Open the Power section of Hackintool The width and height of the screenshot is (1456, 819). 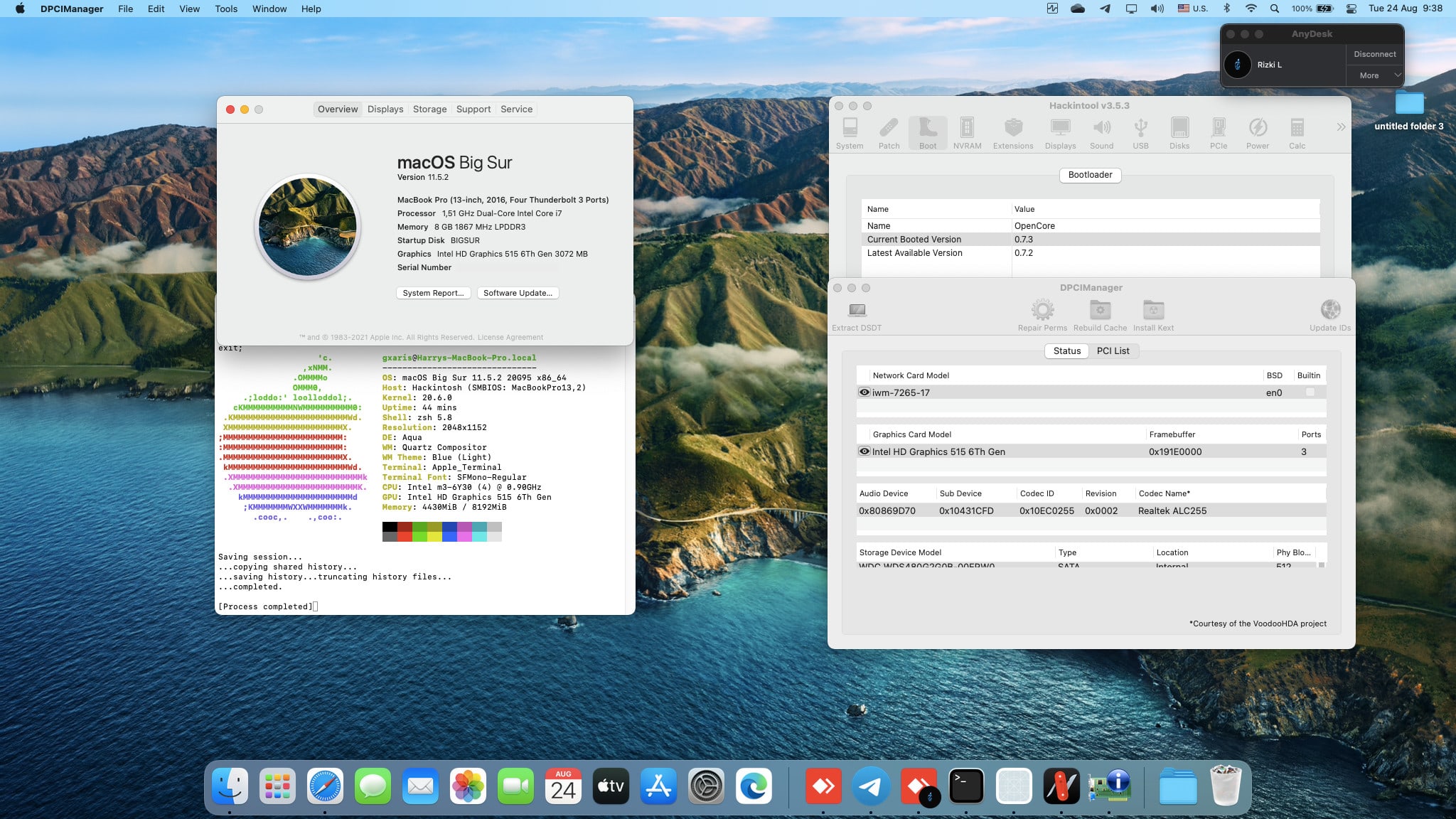(1258, 132)
